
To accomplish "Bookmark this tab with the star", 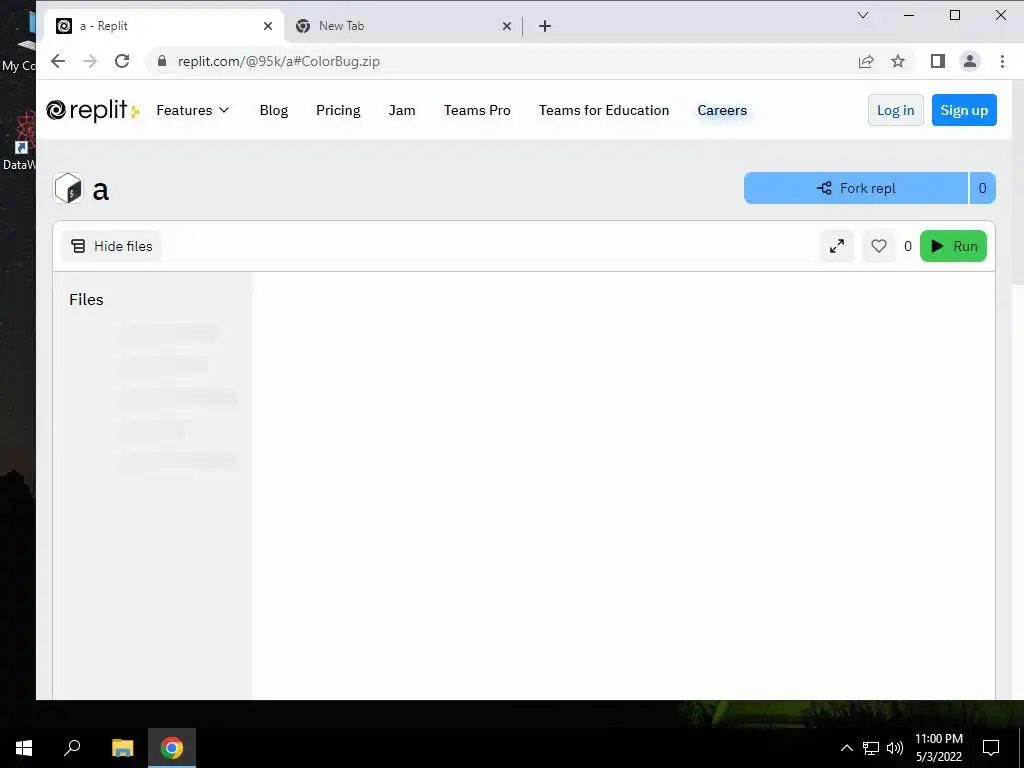I will pos(898,61).
